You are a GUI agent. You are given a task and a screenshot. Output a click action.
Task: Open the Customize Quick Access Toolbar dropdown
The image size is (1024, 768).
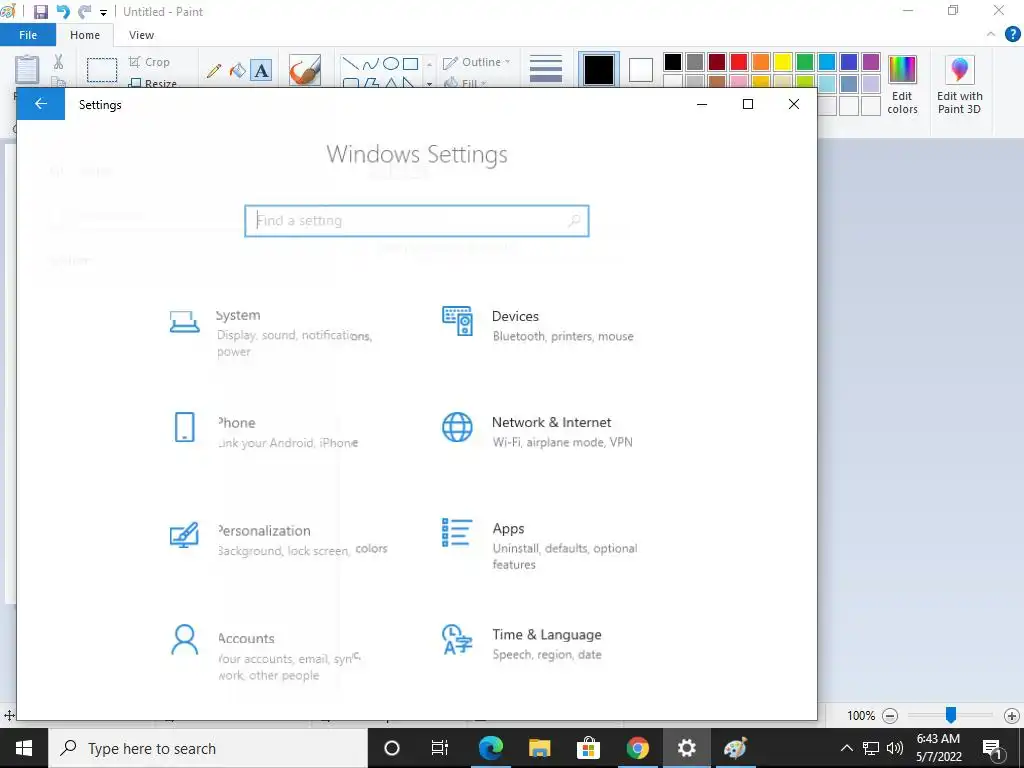click(103, 12)
